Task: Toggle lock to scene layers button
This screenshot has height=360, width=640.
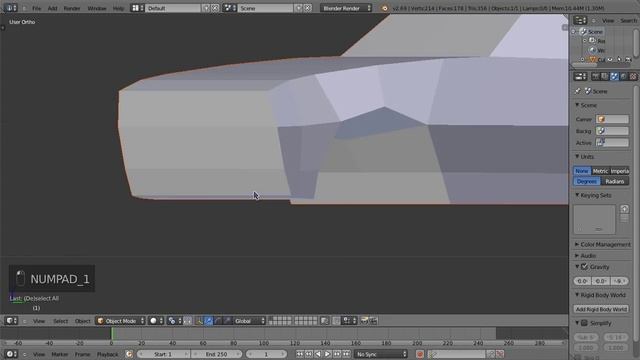Action: [324, 321]
